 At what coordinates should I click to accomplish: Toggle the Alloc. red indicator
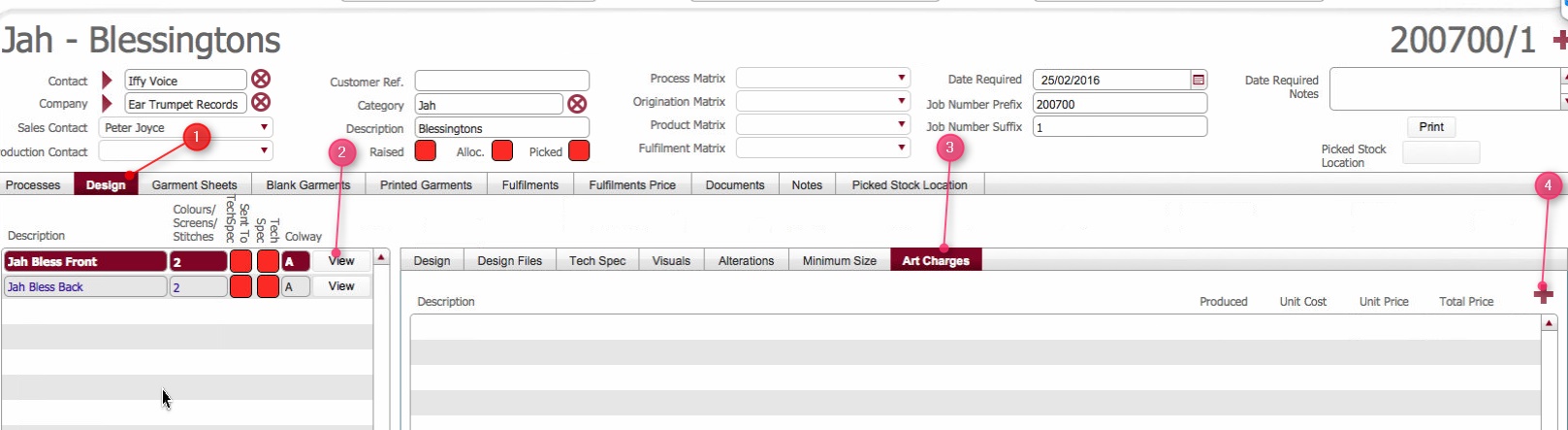502,151
